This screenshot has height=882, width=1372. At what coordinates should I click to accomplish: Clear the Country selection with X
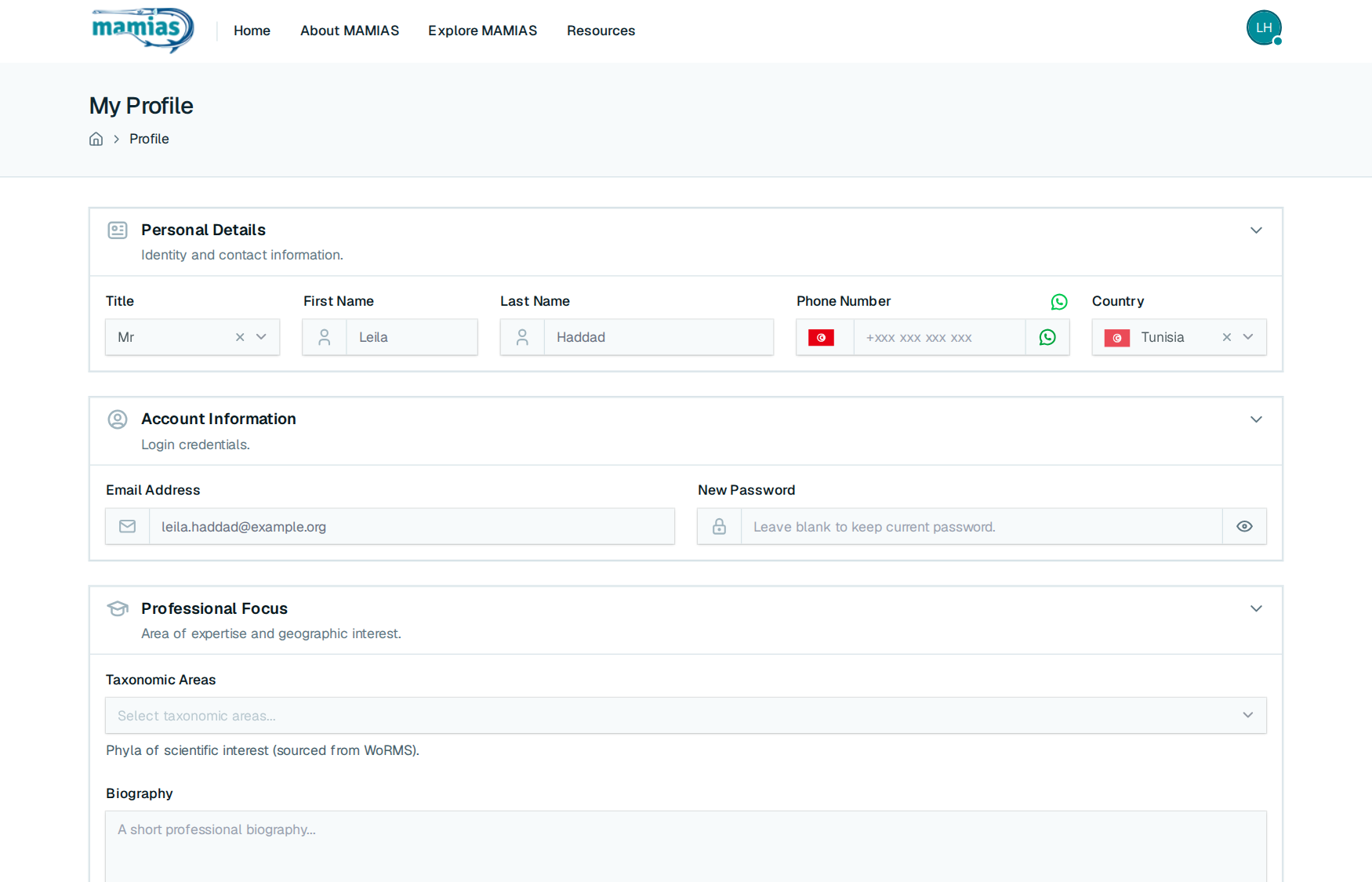(x=1227, y=337)
